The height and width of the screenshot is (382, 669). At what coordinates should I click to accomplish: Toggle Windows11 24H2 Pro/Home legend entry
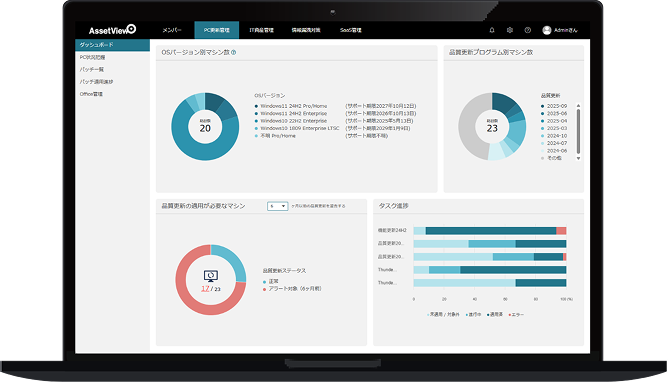(x=291, y=106)
